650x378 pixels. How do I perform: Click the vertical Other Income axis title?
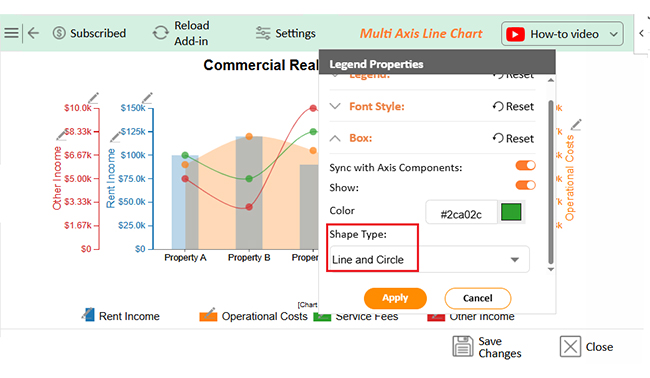click(57, 178)
